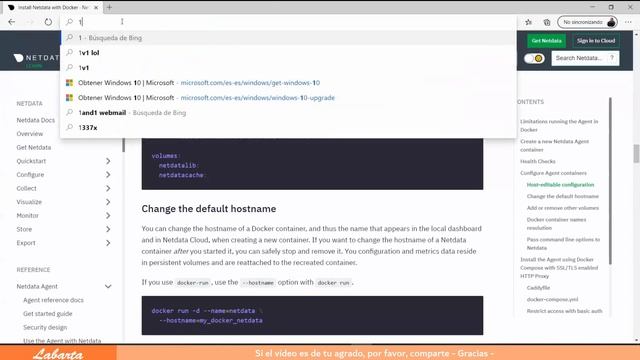Toggle the dark/light theme switch

tap(534, 58)
